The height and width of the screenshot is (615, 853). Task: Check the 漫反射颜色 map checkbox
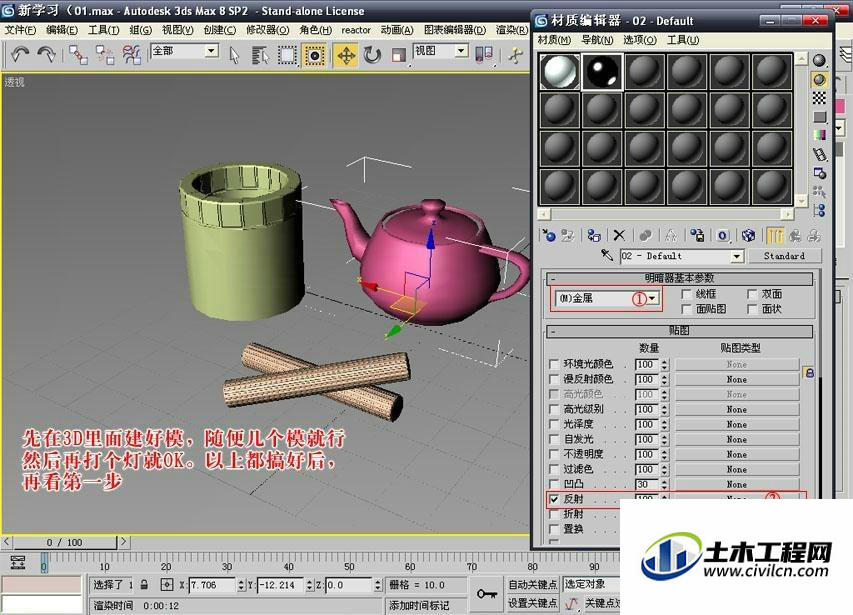554,379
